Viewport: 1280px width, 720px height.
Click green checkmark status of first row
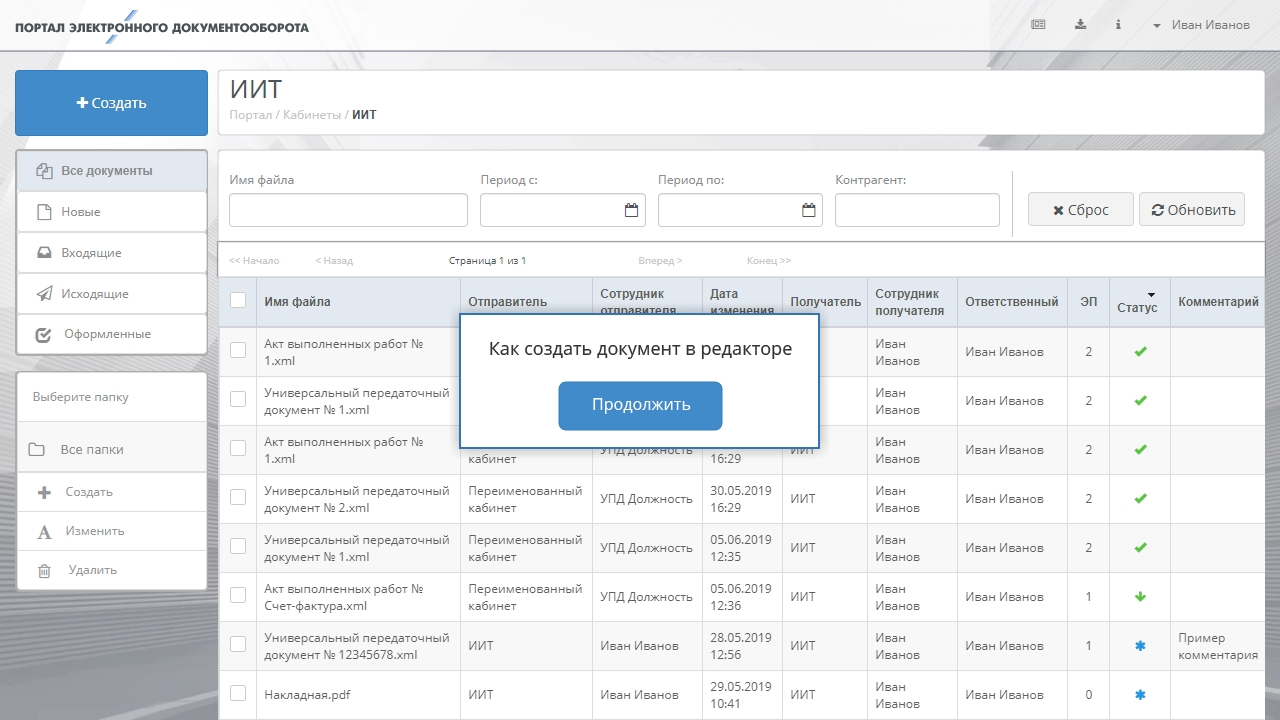coord(1140,352)
